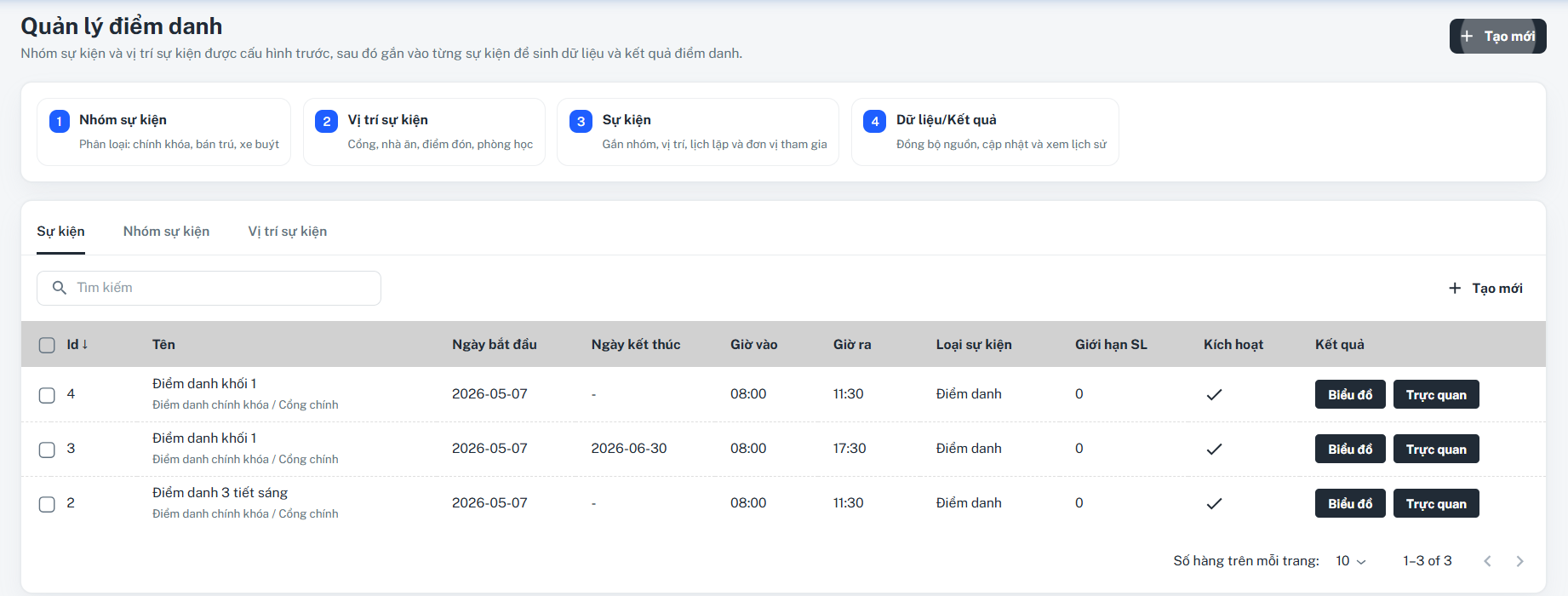Click Điểm danh khối 1 in row 3

click(x=204, y=438)
